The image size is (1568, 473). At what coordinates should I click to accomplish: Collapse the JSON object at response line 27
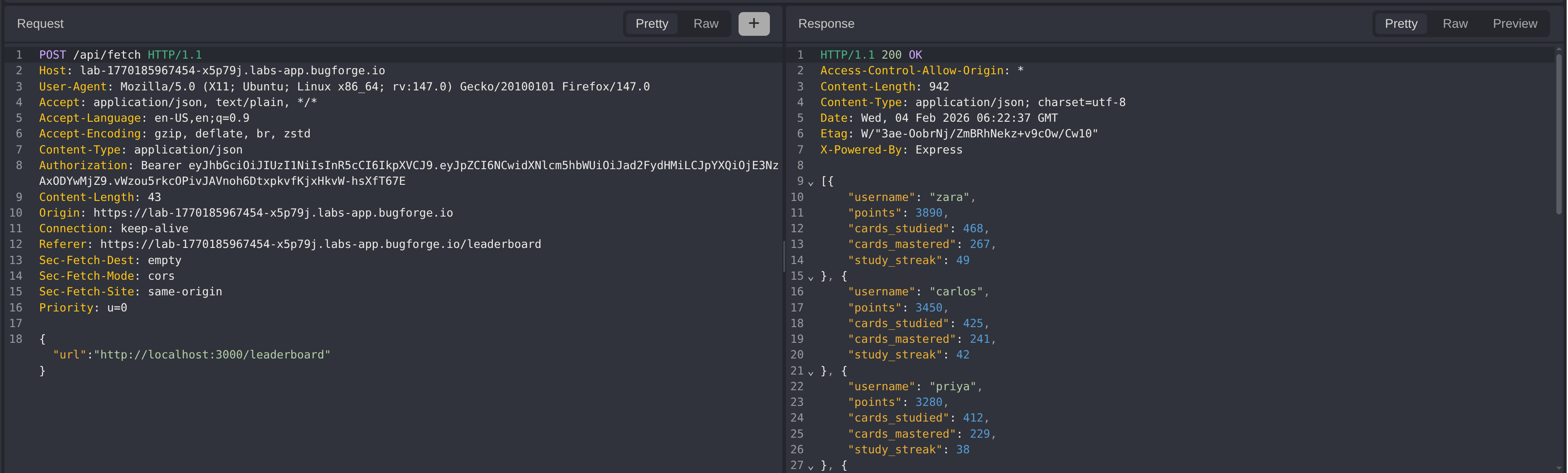(x=811, y=466)
